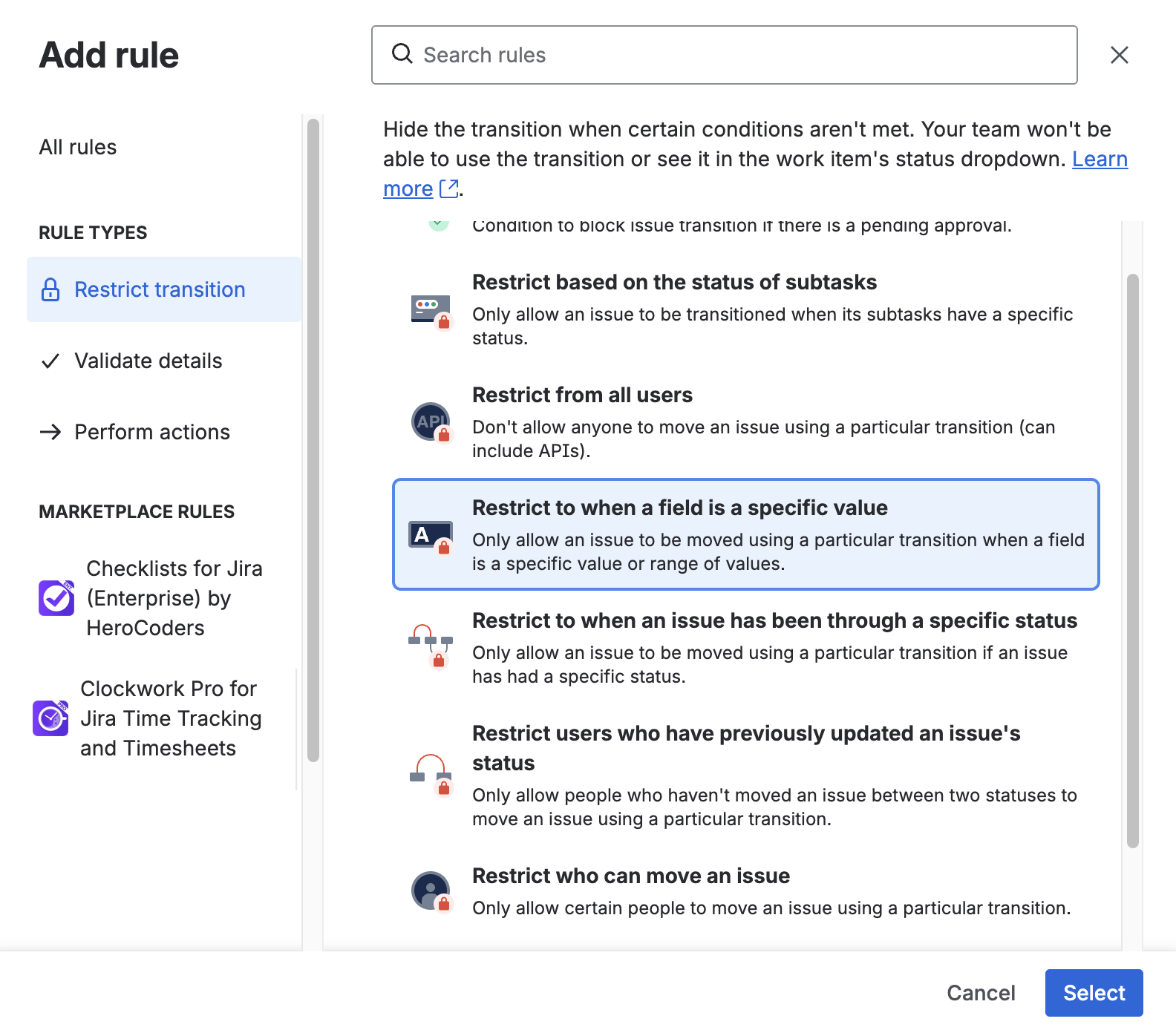Click the Checklists for Jira app icon

pyautogui.click(x=56, y=598)
